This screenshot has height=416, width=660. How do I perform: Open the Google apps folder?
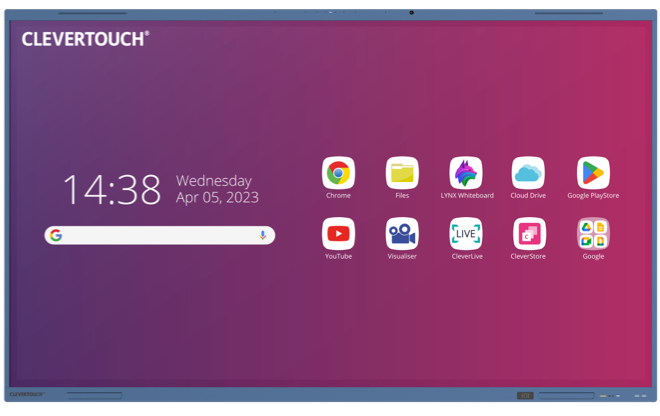(593, 234)
